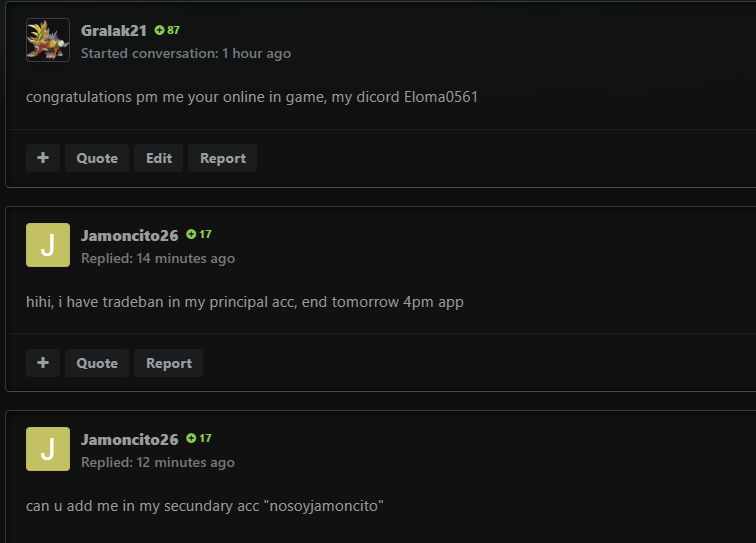Edit Gralak21's post

coord(159,158)
